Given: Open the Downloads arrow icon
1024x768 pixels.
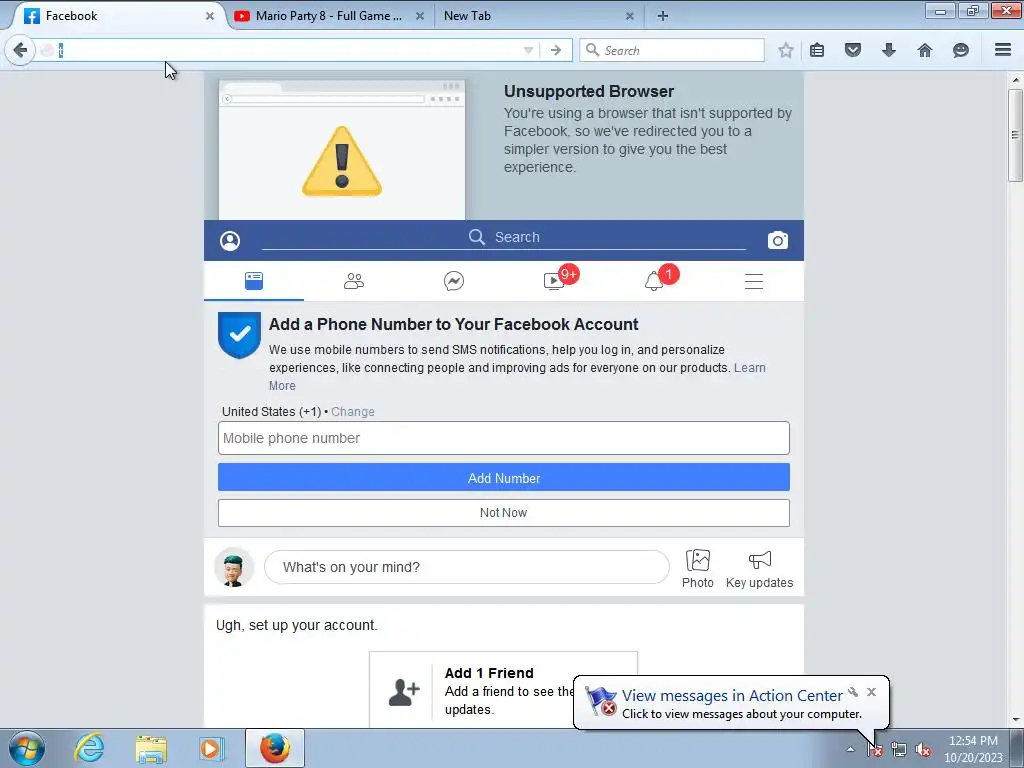Looking at the screenshot, I should pyautogui.click(x=889, y=50).
